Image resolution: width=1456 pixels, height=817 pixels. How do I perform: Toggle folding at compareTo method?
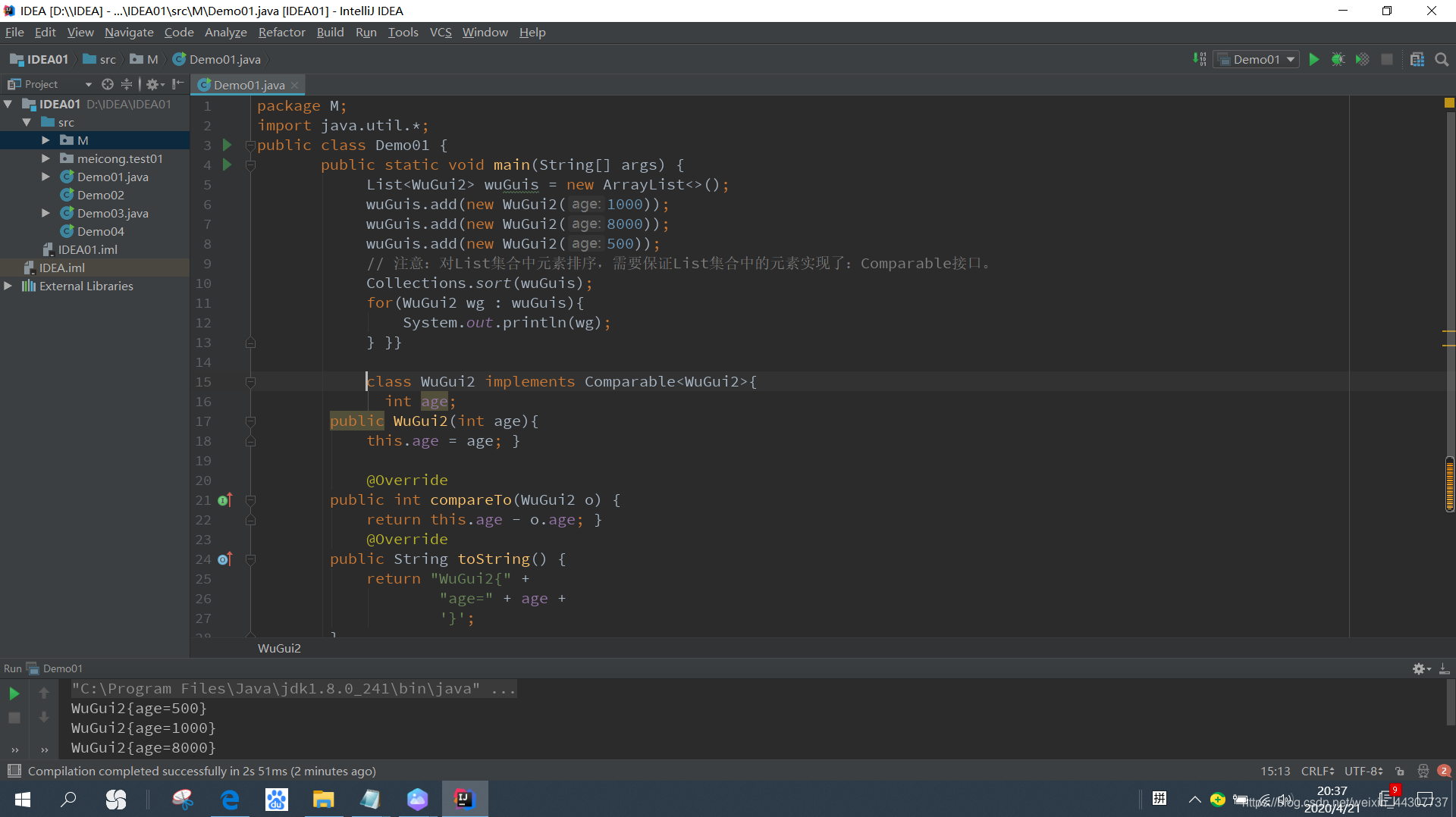tap(250, 500)
